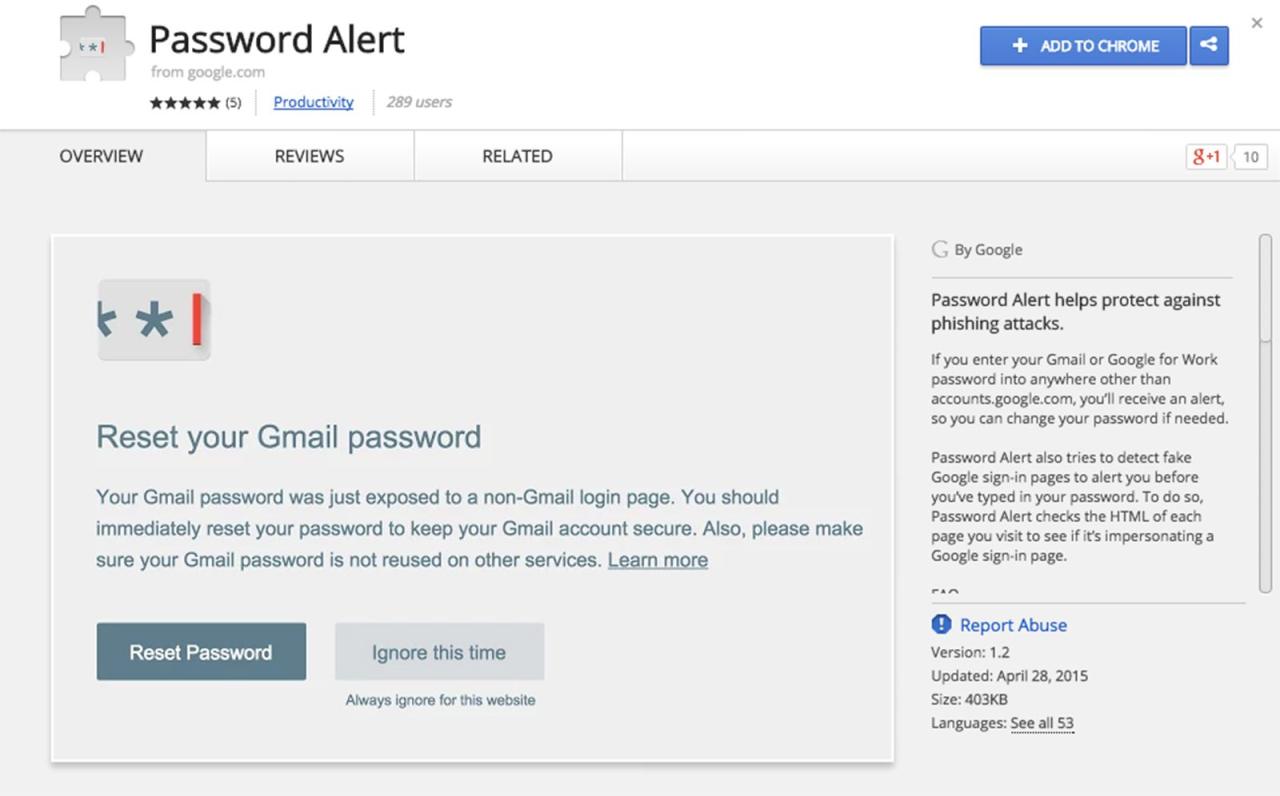Choose Ignore this time
Viewport: 1280px width, 796px height.
pos(439,652)
